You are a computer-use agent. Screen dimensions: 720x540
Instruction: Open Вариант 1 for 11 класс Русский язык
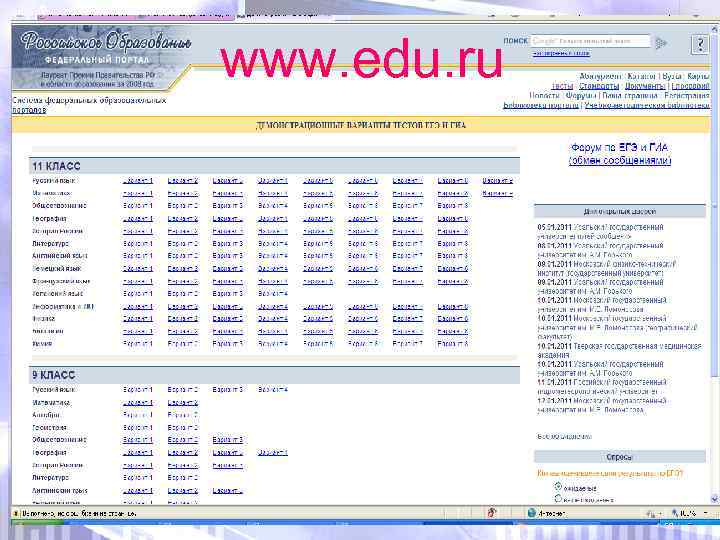coord(138,180)
